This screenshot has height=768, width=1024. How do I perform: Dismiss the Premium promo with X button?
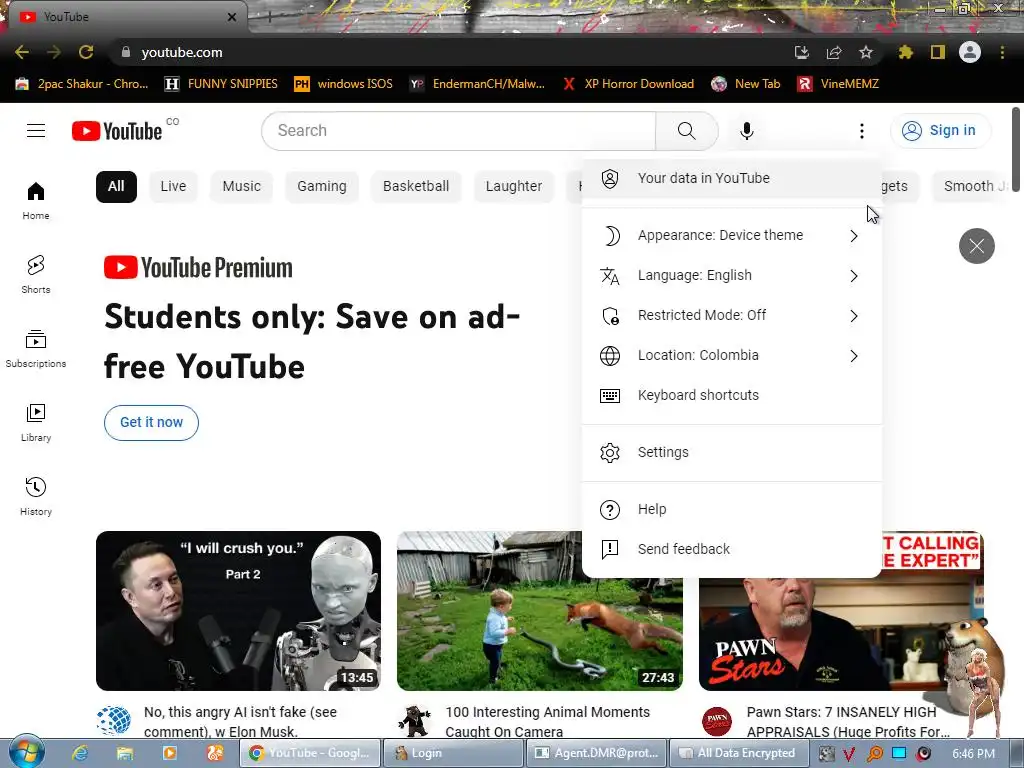[x=976, y=246]
